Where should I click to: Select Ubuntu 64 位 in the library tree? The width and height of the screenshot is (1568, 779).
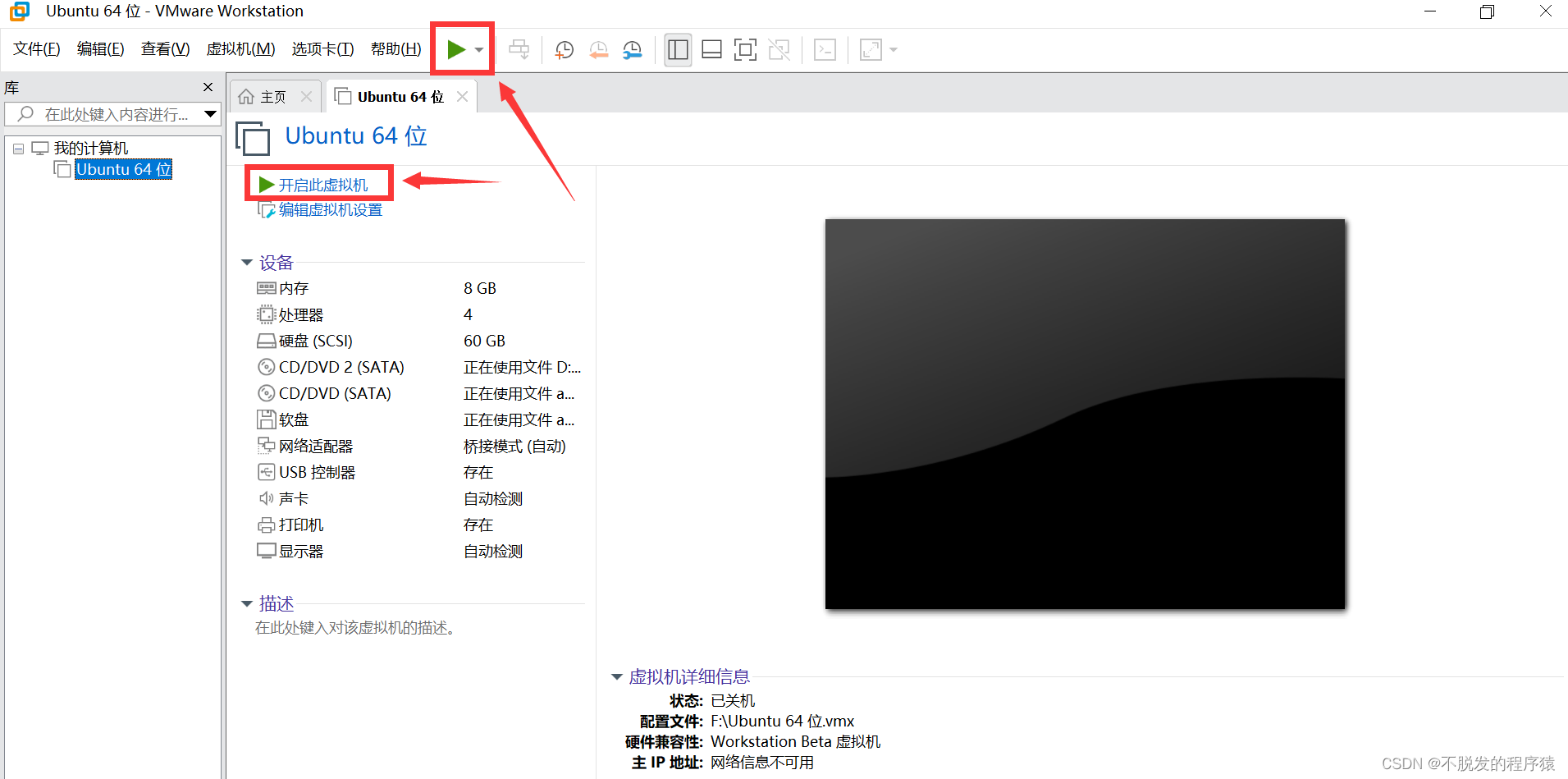point(122,169)
